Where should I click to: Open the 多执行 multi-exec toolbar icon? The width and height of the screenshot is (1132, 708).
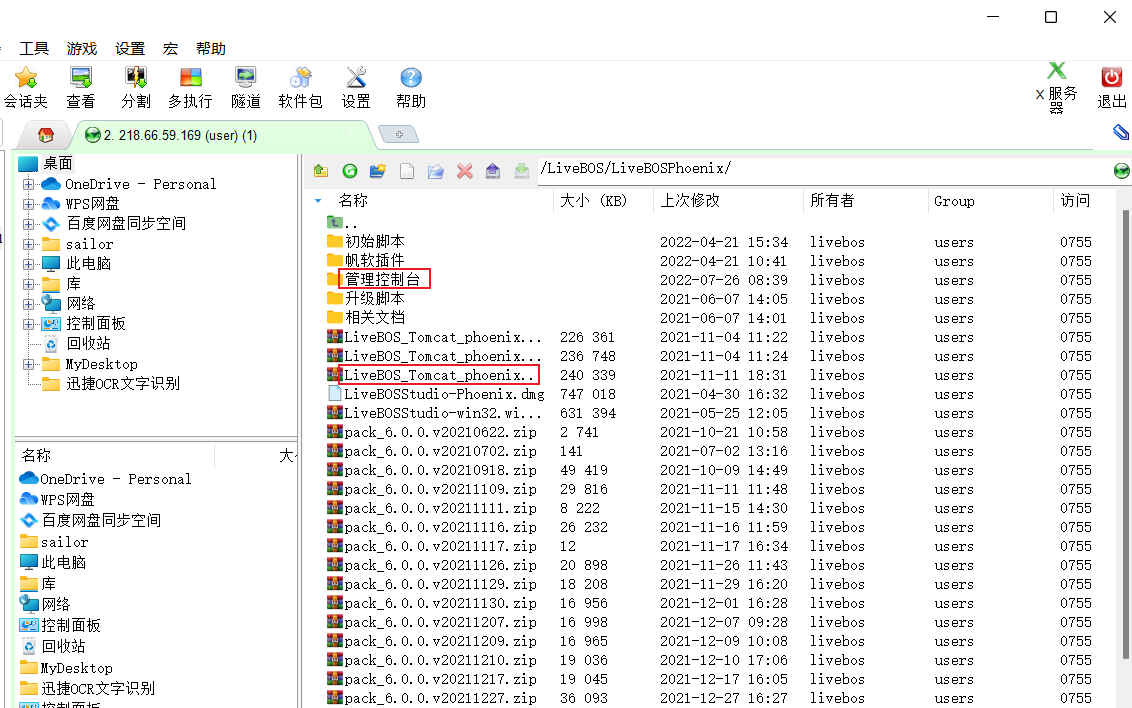[x=191, y=87]
